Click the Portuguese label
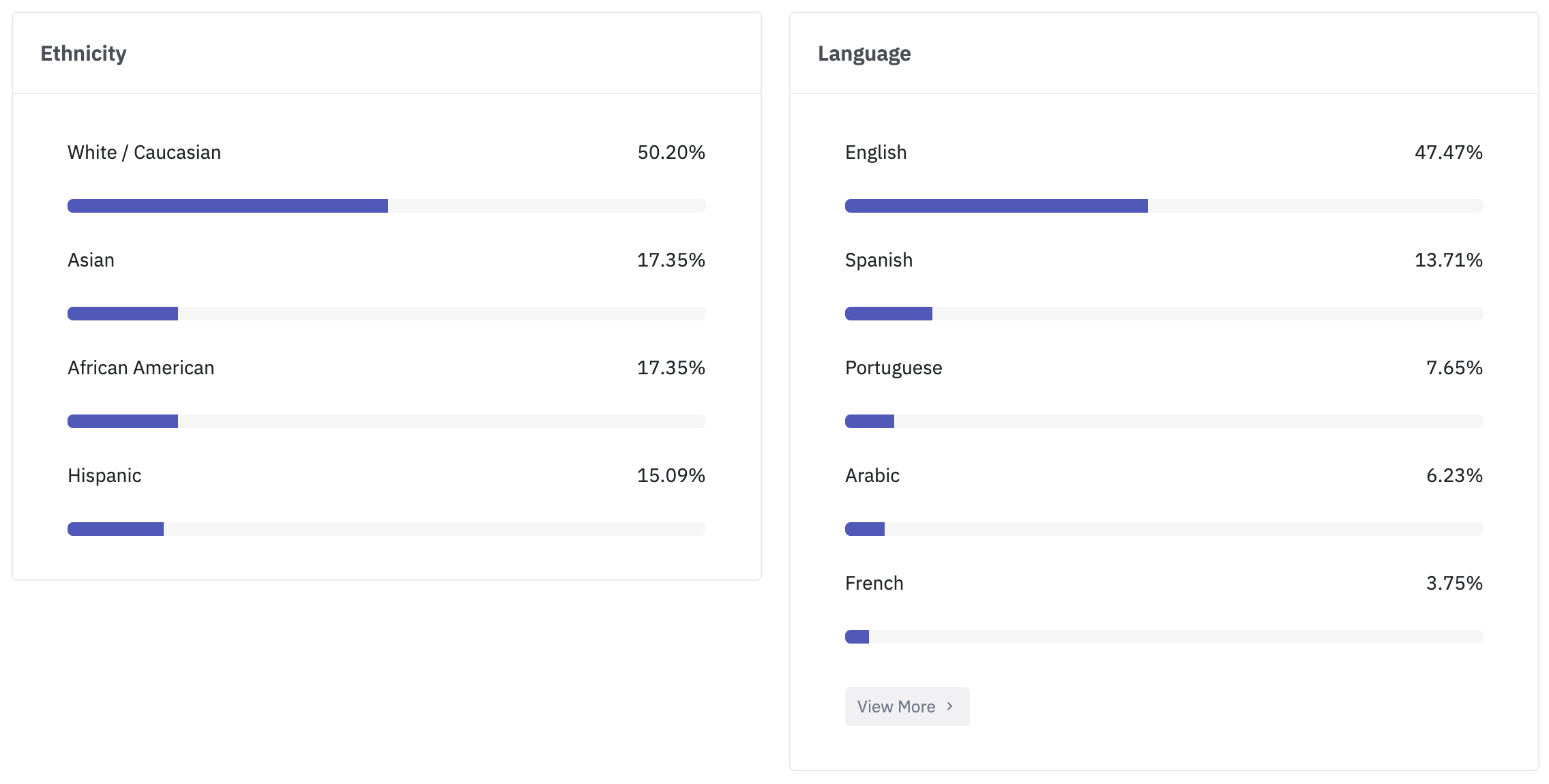The width and height of the screenshot is (1549, 784). point(894,367)
